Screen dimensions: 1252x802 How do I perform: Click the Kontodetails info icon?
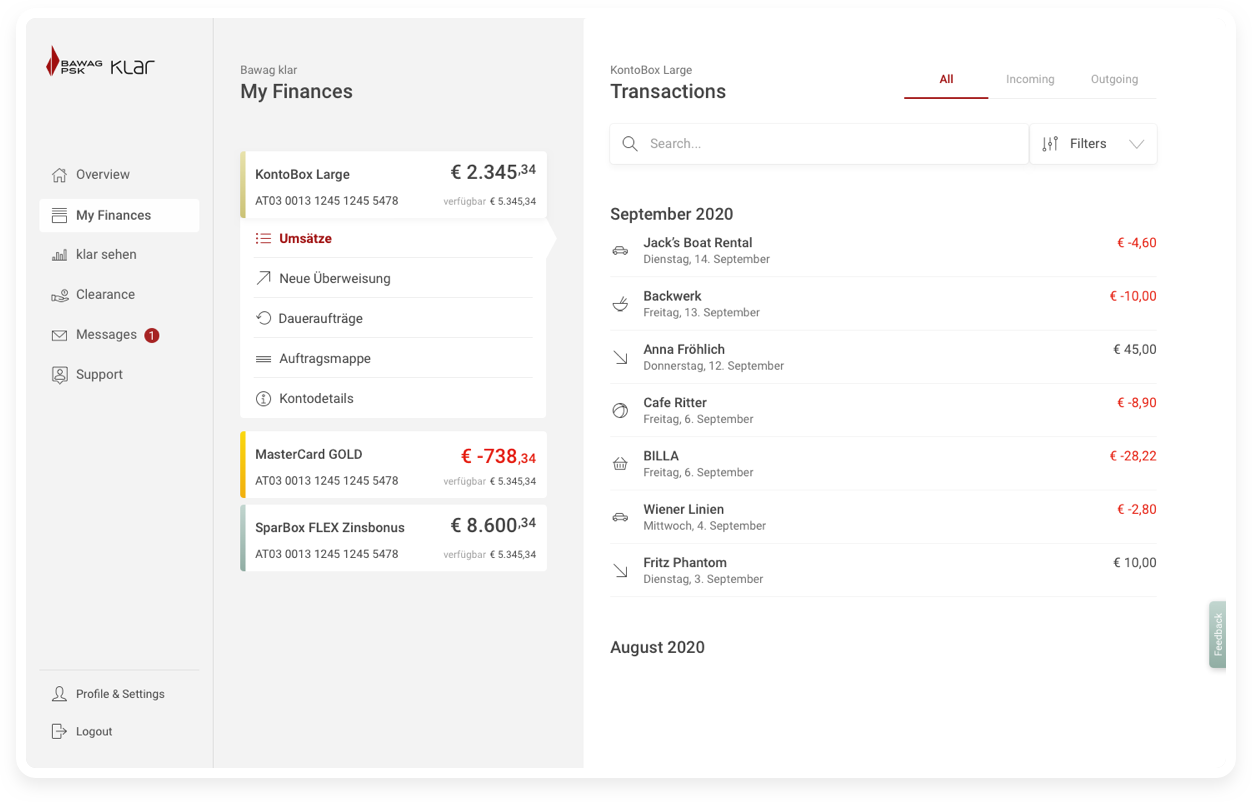263,399
